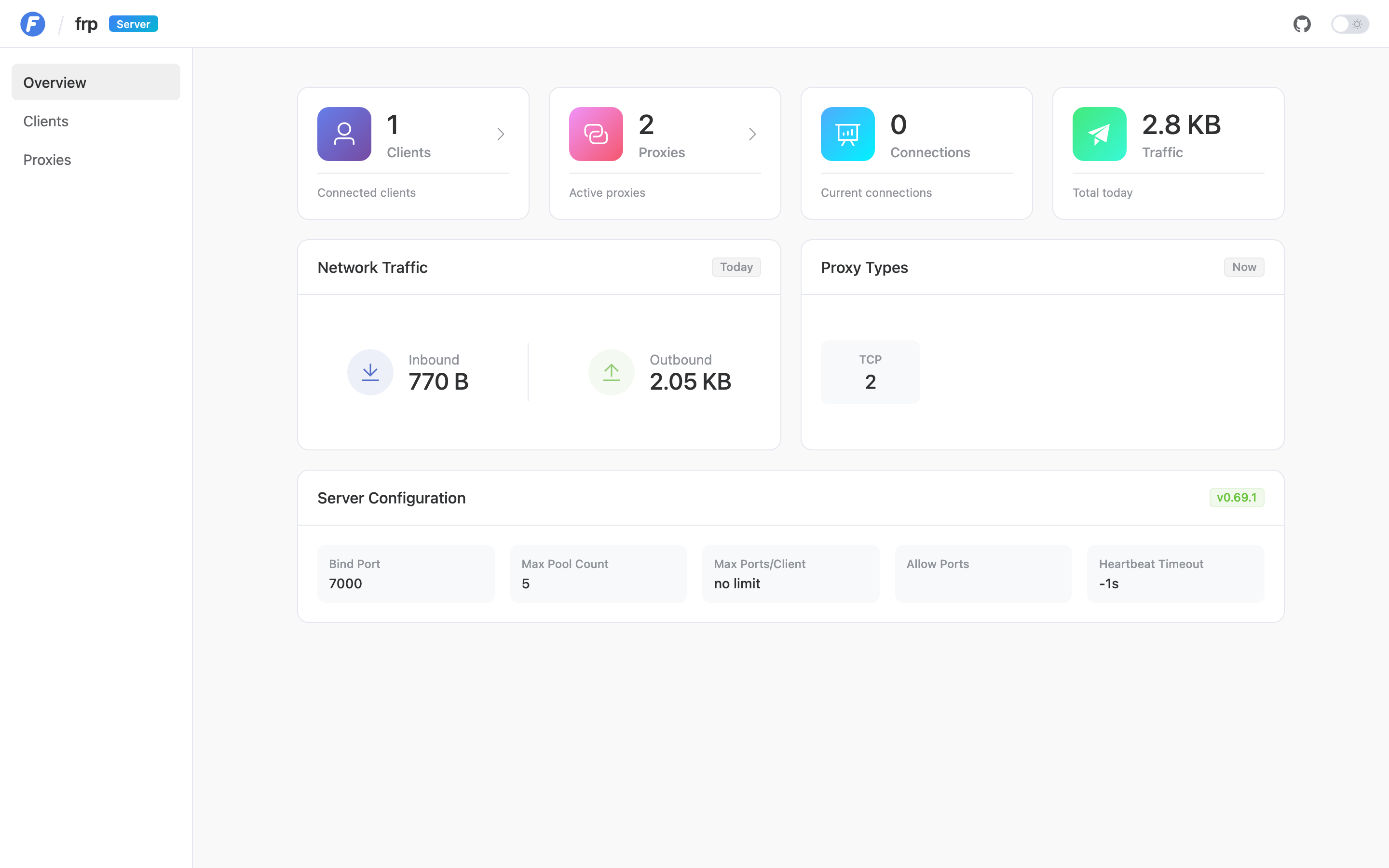1389x868 pixels.
Task: Click the Now tag on Proxy Types
Action: click(x=1244, y=267)
